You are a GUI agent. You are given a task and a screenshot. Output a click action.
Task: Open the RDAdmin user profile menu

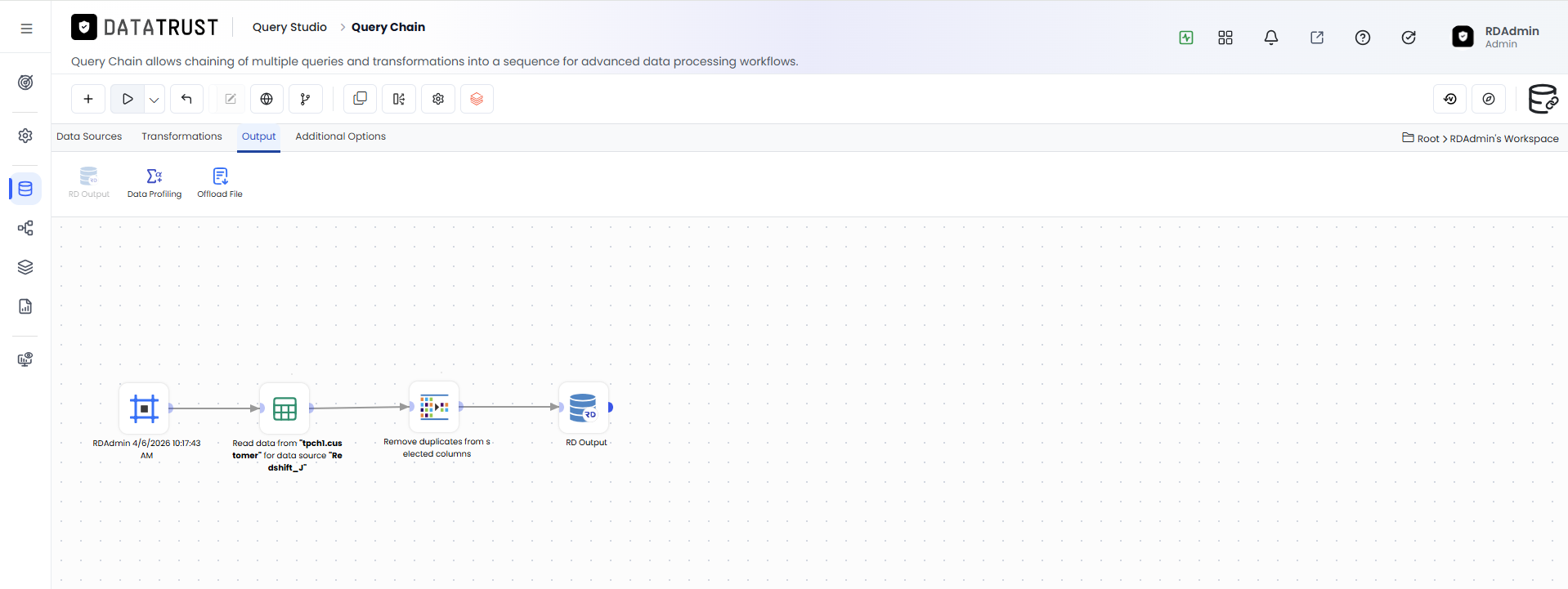click(x=1496, y=37)
